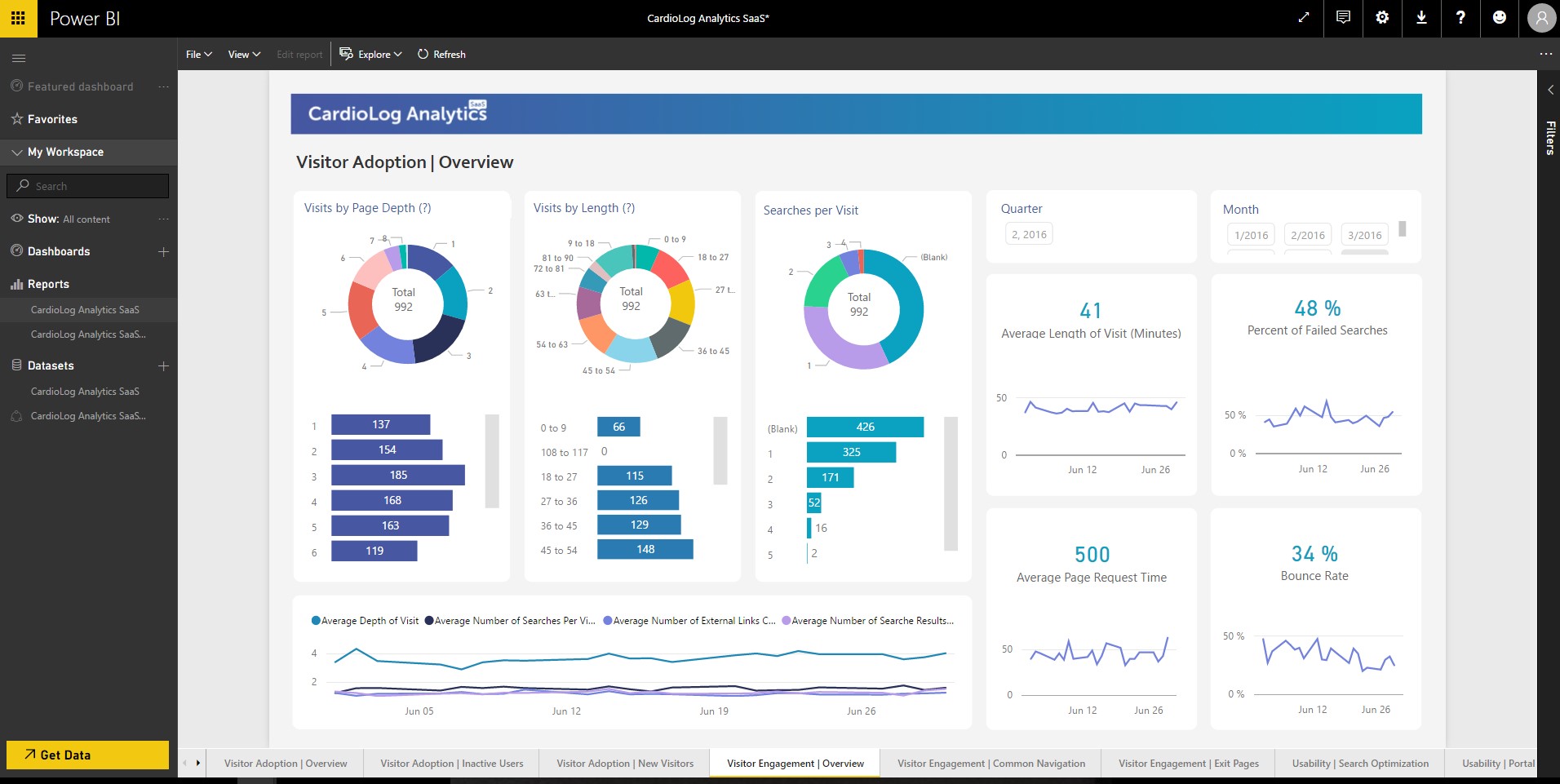The height and width of the screenshot is (784, 1560).
Task: Click the Featured dashboard item
Action: coord(80,86)
